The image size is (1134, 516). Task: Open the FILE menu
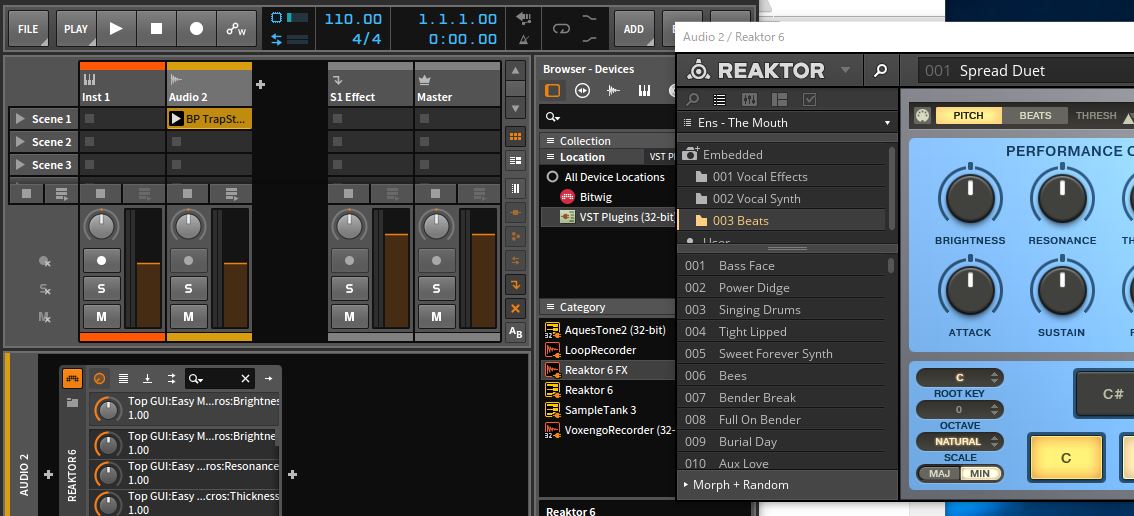click(x=28, y=29)
